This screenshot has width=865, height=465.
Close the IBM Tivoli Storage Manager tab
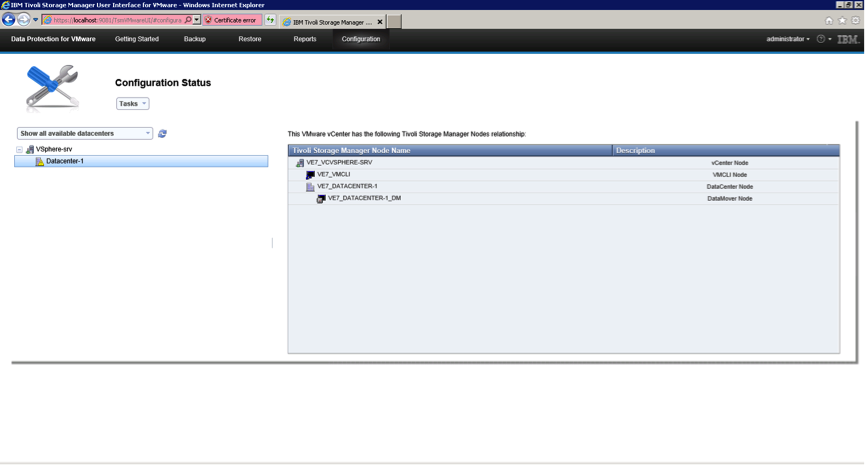coord(380,22)
